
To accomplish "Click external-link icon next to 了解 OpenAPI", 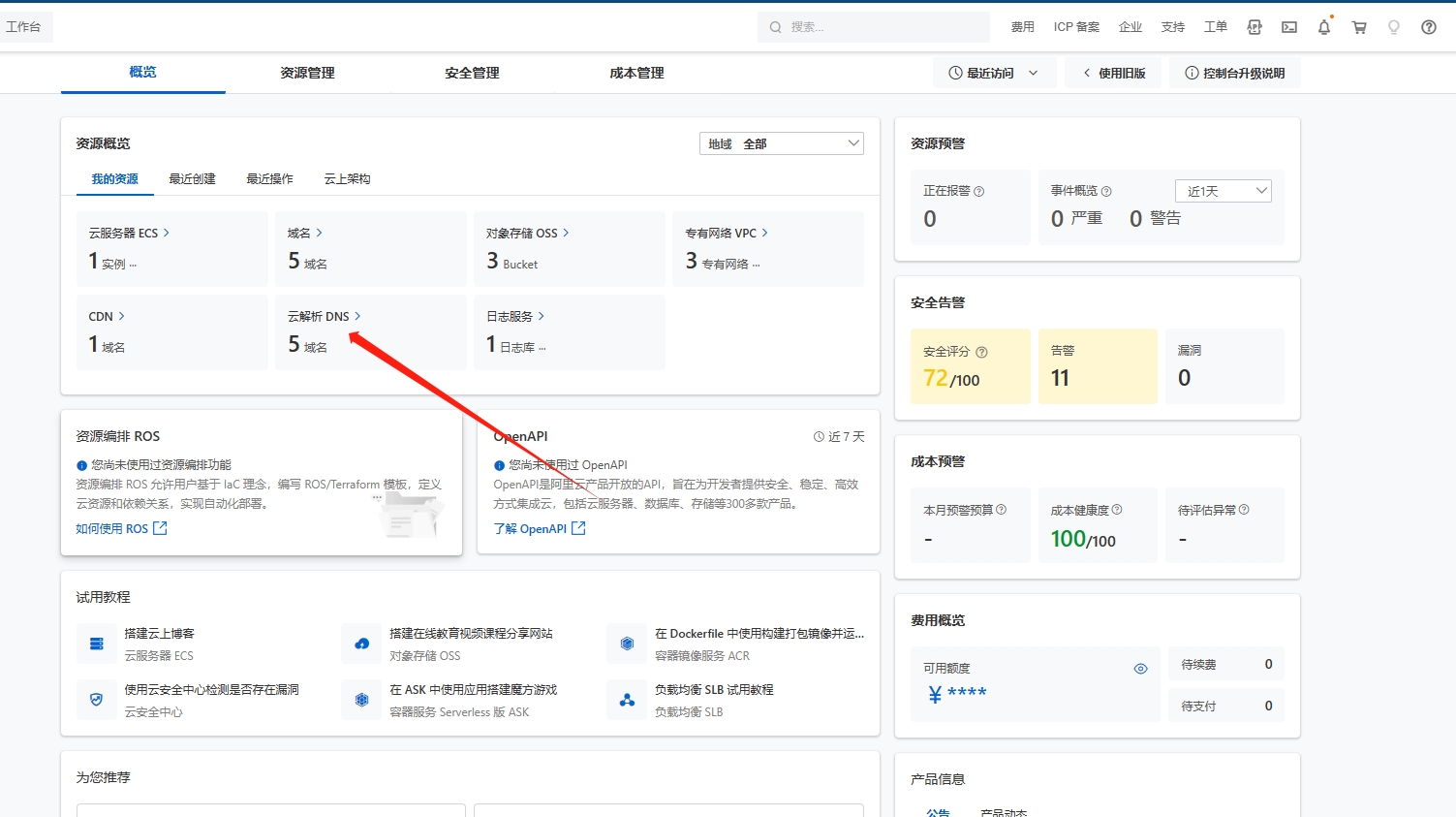I will [x=578, y=528].
